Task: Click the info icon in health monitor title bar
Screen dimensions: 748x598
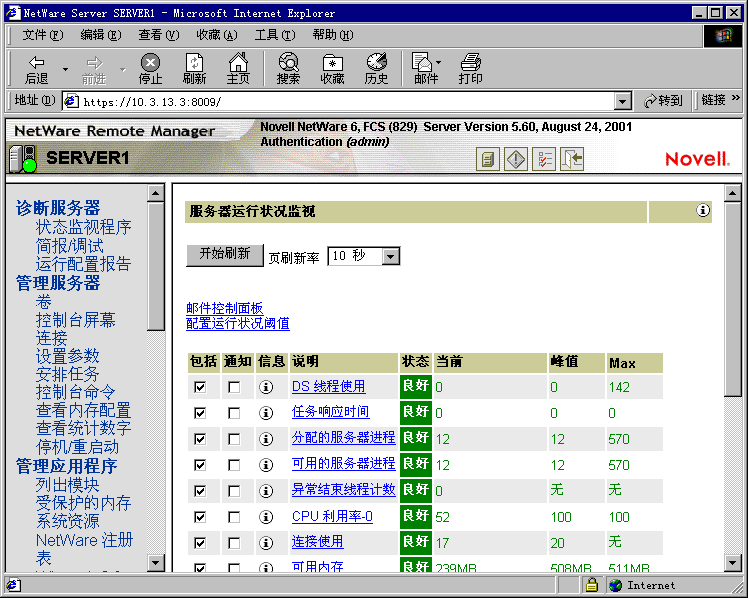Action: point(703,210)
